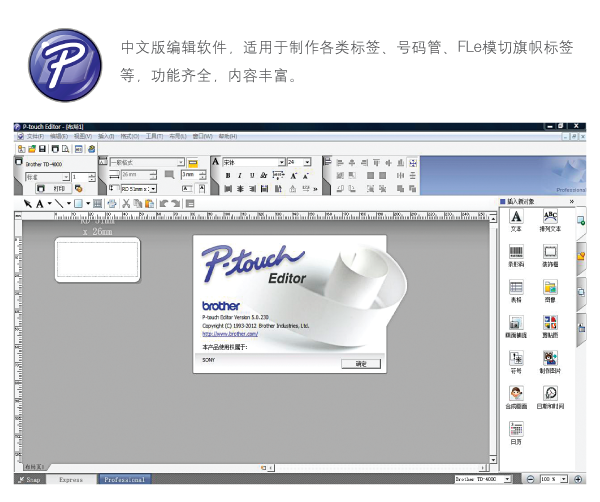
Task: Open the 格式(O) Format menu
Action: pyautogui.click(x=130, y=136)
